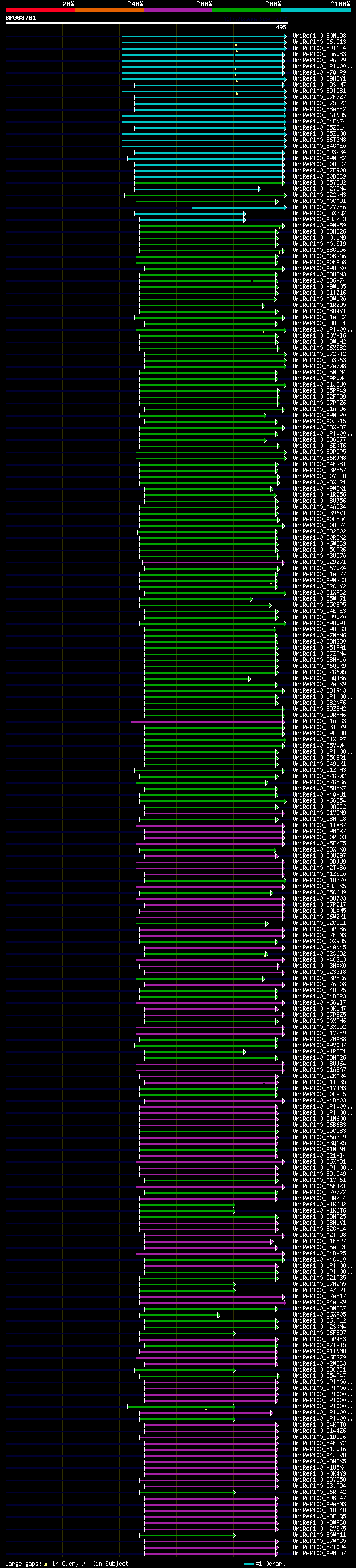Screen dimensions: 356x1568
Task: Select hit label UniRef100_A7Y7F6
Action: (x=319, y=207)
